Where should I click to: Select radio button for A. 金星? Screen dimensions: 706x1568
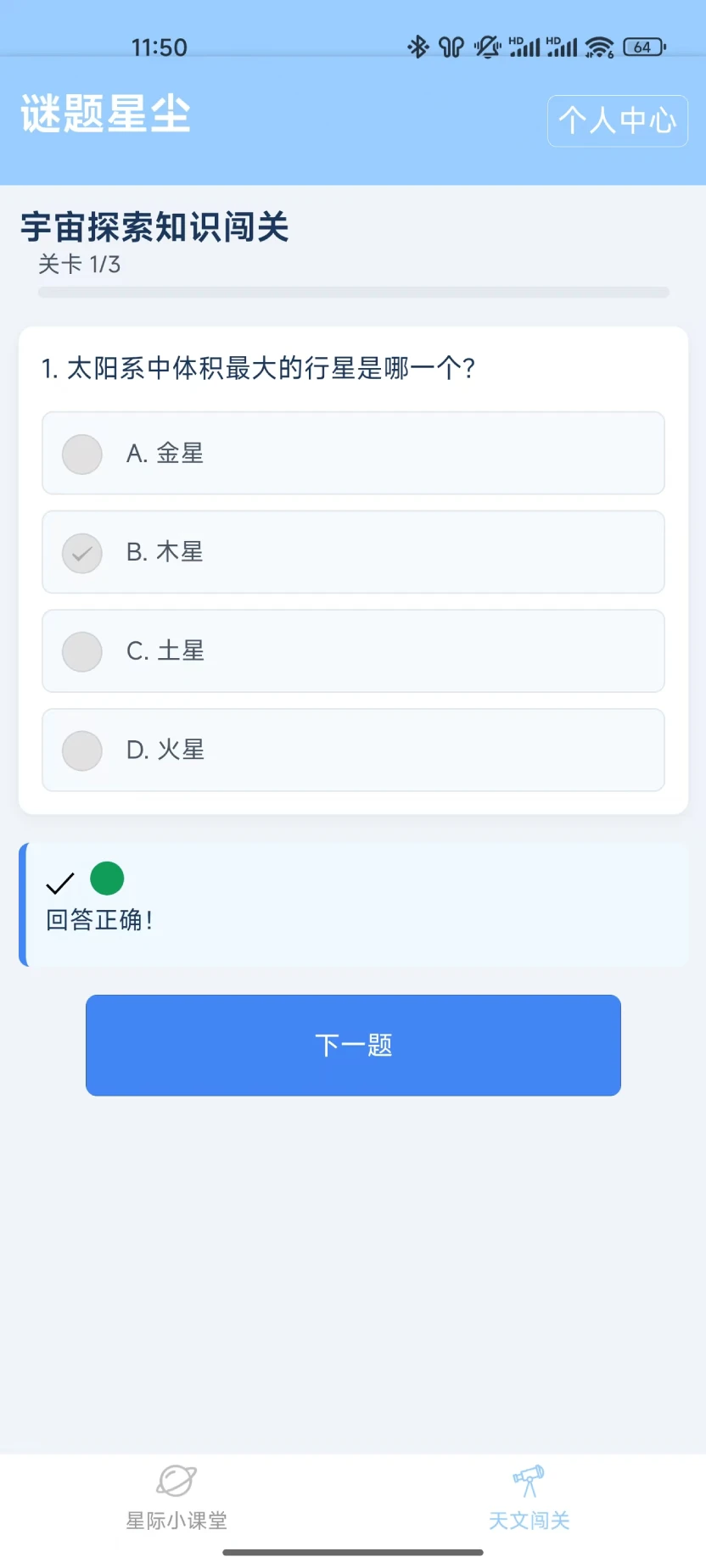click(x=82, y=454)
